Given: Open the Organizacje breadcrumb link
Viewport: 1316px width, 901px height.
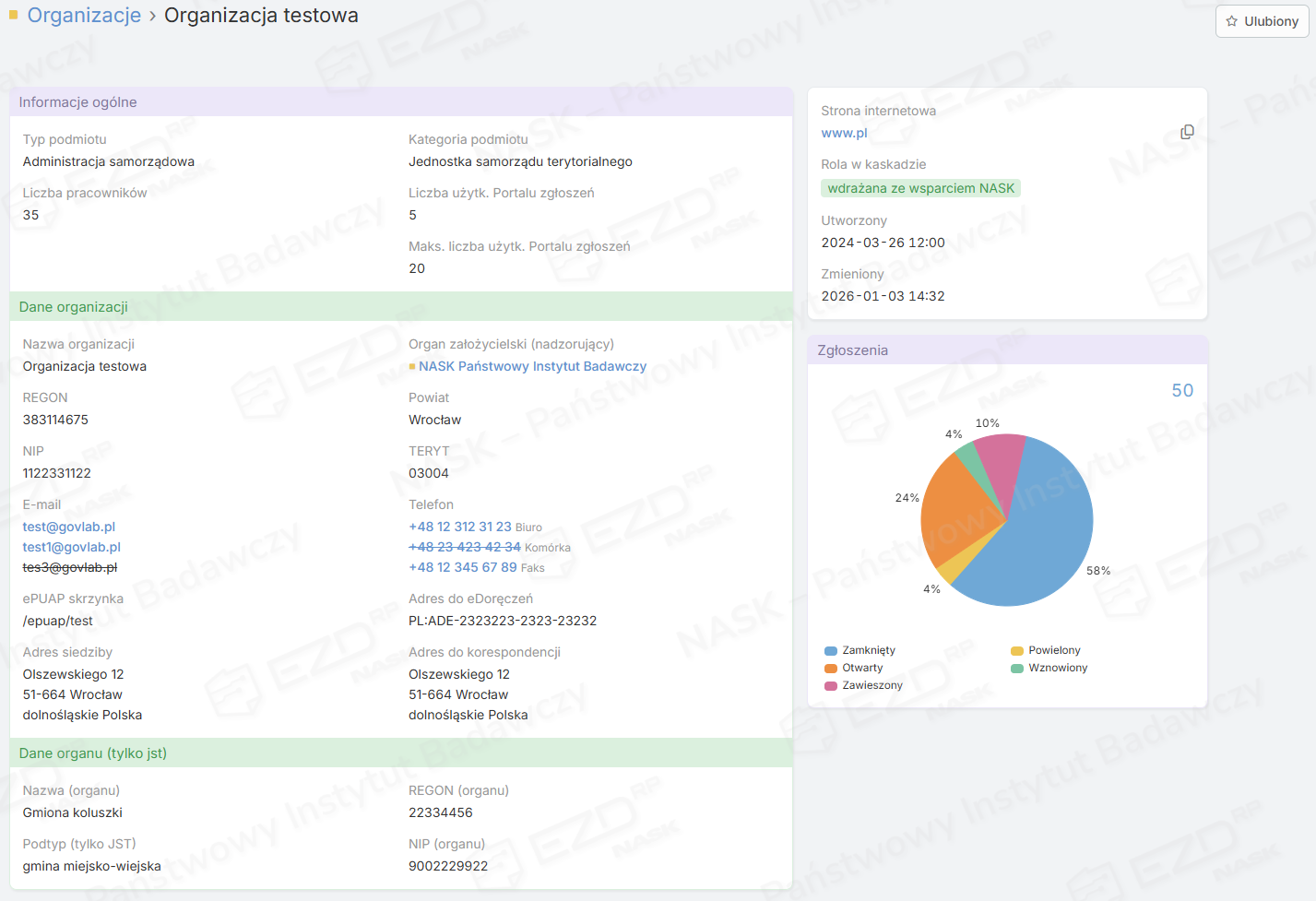Looking at the screenshot, I should coord(84,16).
